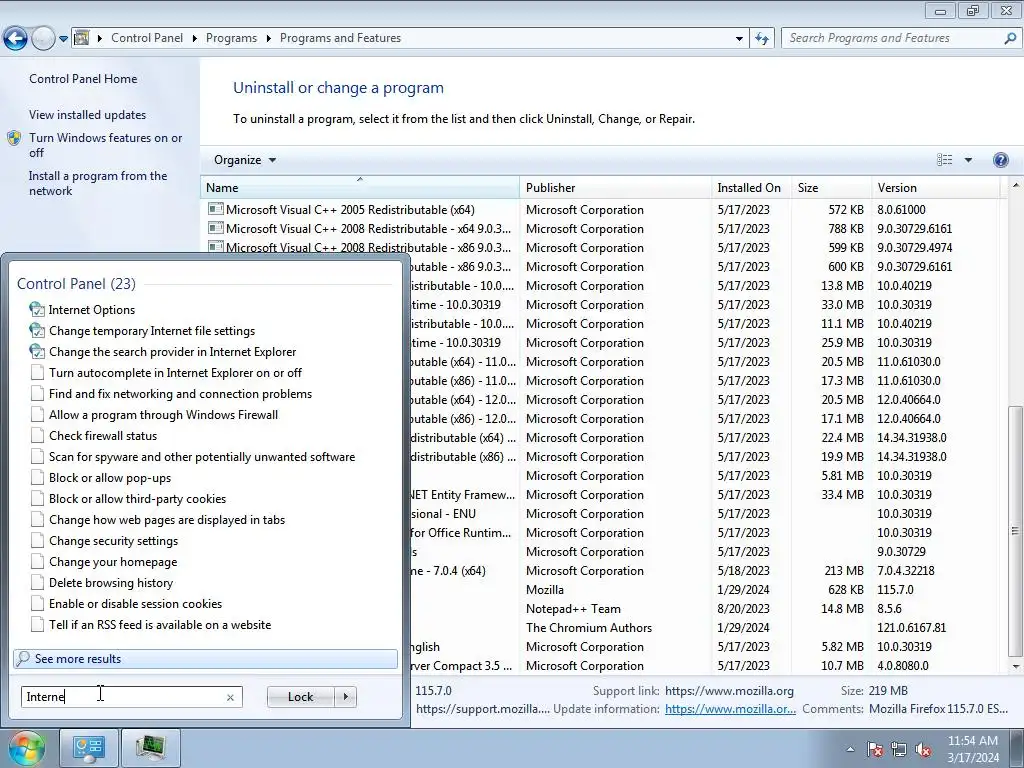1024x768 pixels.
Task: Open the Organize menu
Action: [245, 160]
